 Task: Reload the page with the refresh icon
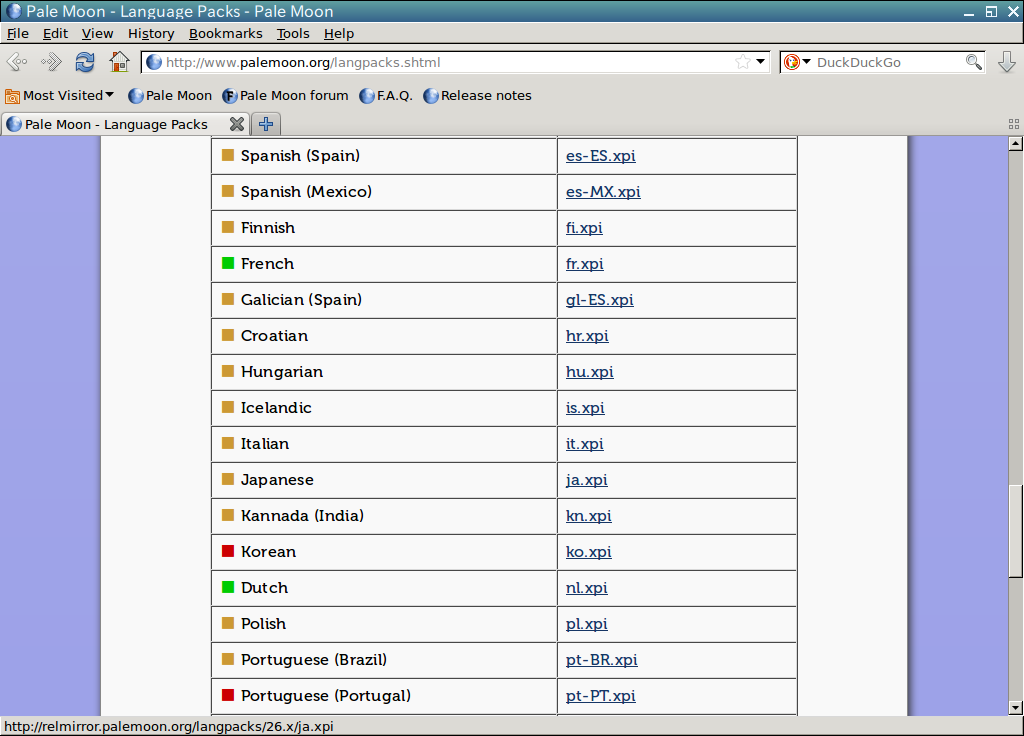tap(85, 62)
